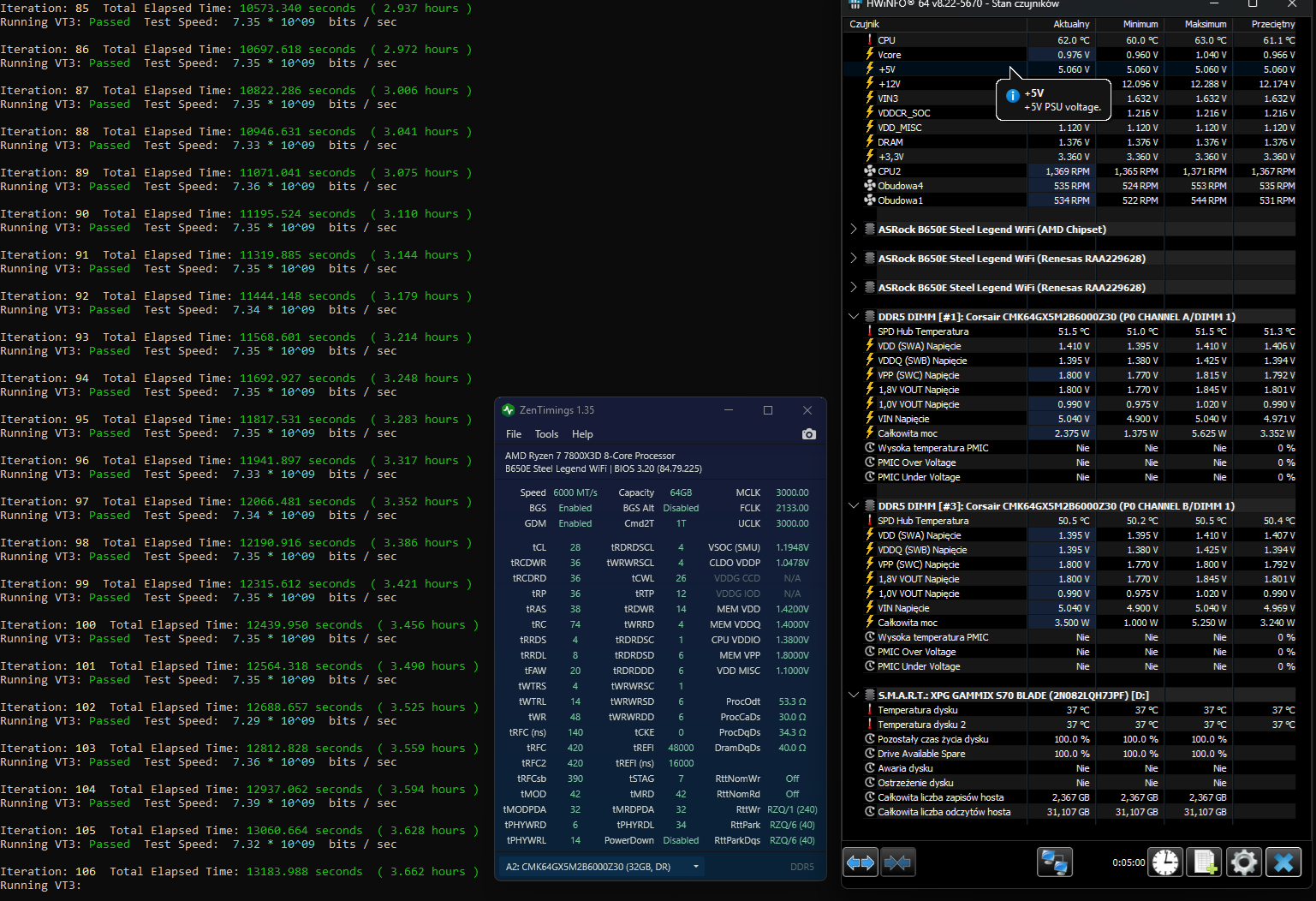Click the Aktualny column header
The width and height of the screenshot is (1316, 901).
(1071, 24)
